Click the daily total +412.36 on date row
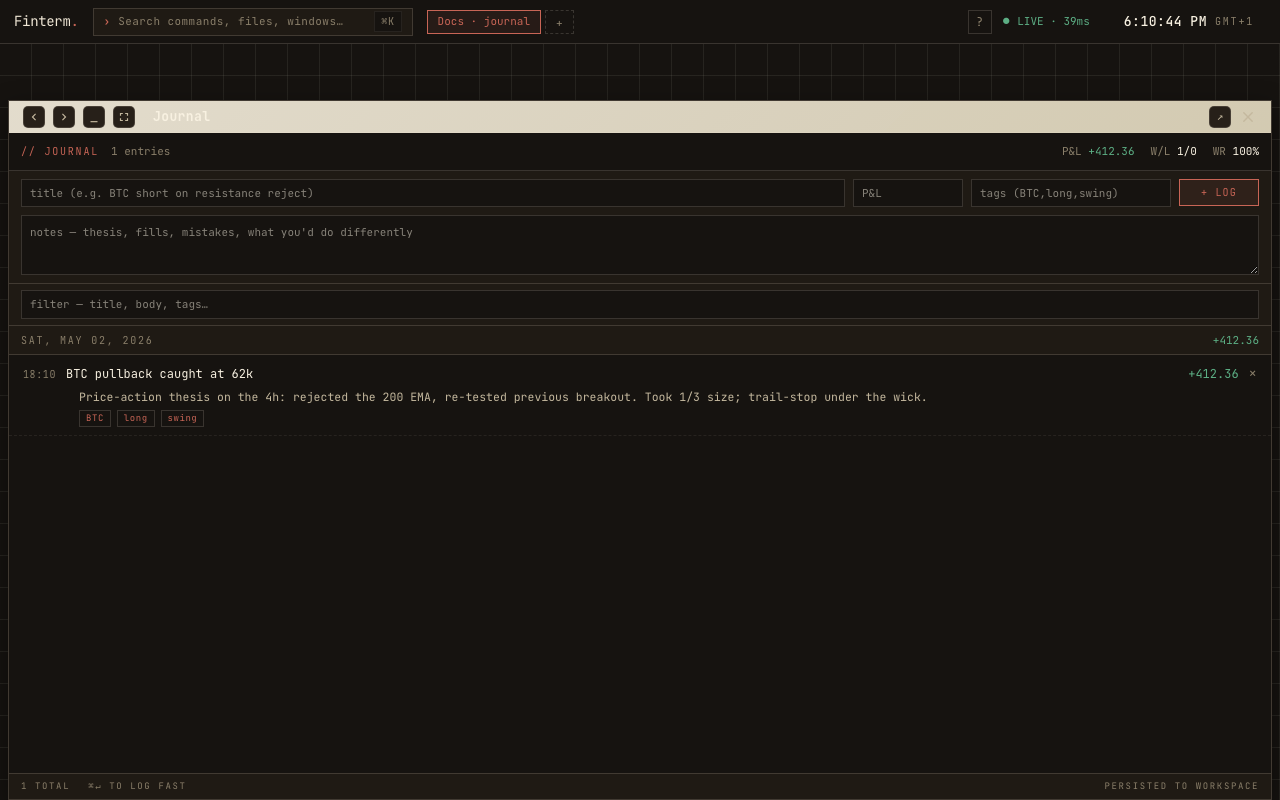Viewport: 1280px width, 800px height. coord(1236,341)
